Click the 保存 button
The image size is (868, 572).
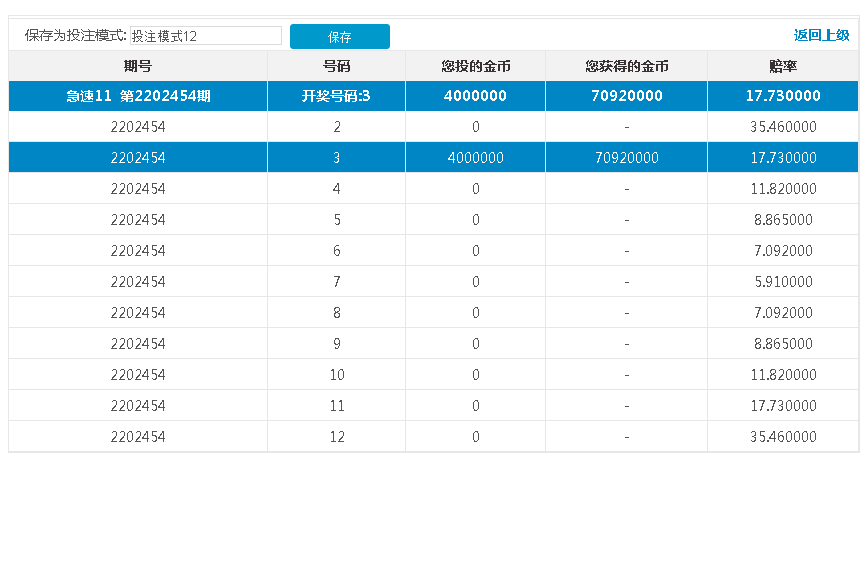coord(339,37)
